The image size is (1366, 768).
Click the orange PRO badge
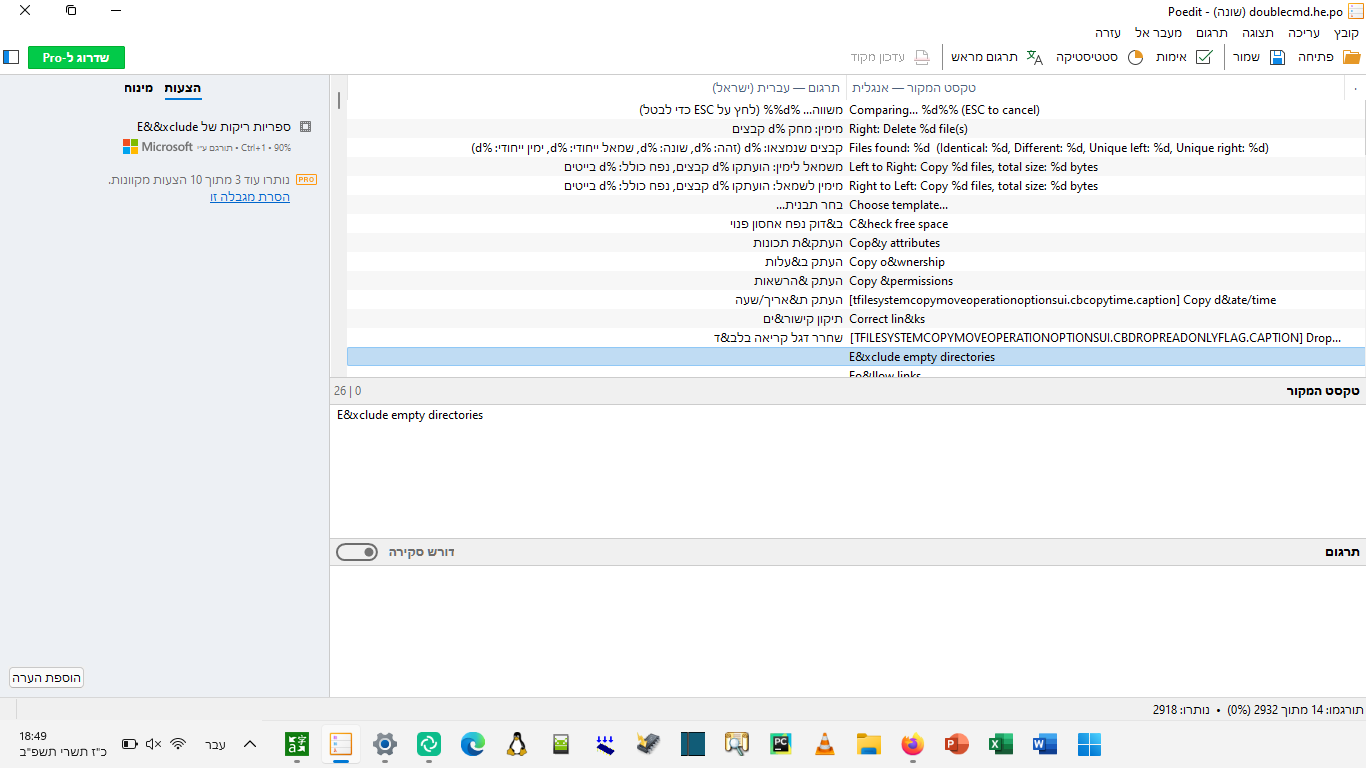307,180
